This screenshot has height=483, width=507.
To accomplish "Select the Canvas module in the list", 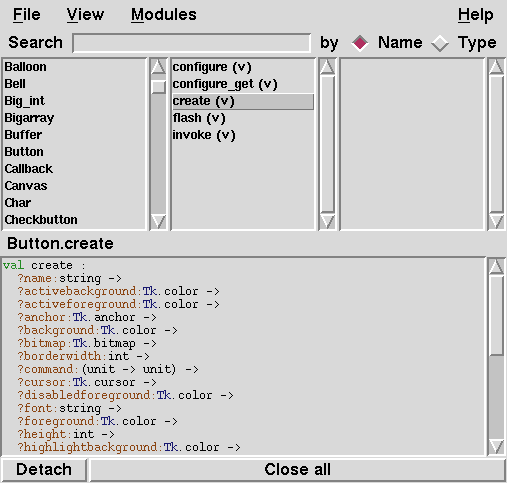I will tap(26, 186).
